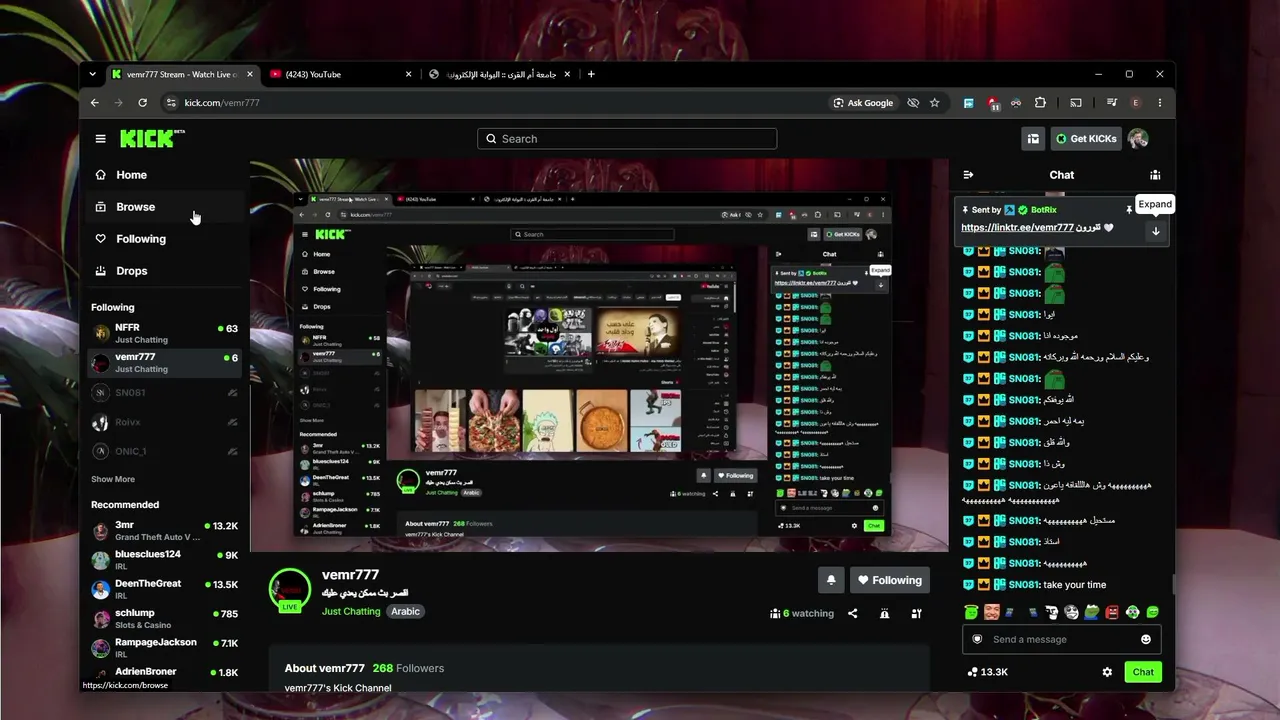Open the Following page in sidebar

(x=166, y=239)
